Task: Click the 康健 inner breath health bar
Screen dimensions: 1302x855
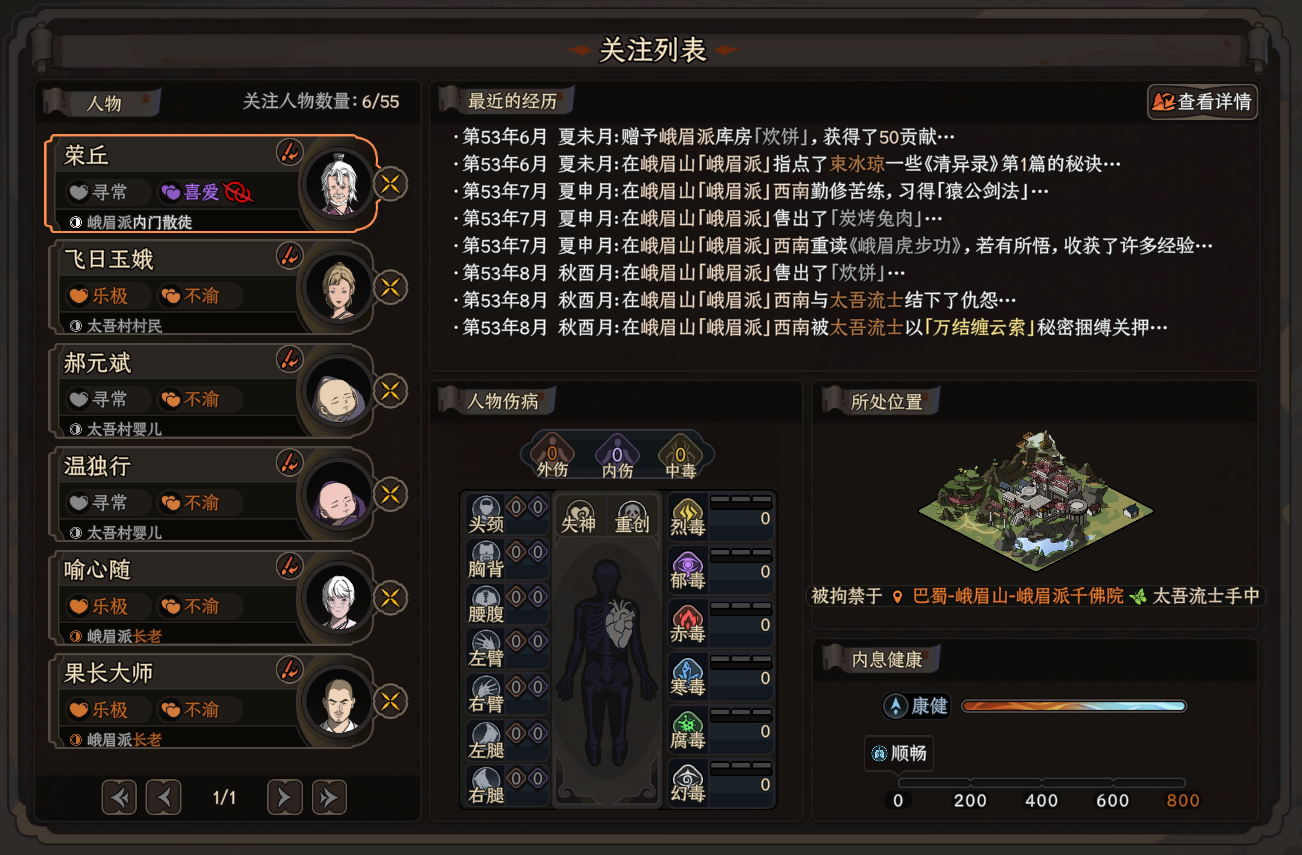Action: click(x=1074, y=706)
